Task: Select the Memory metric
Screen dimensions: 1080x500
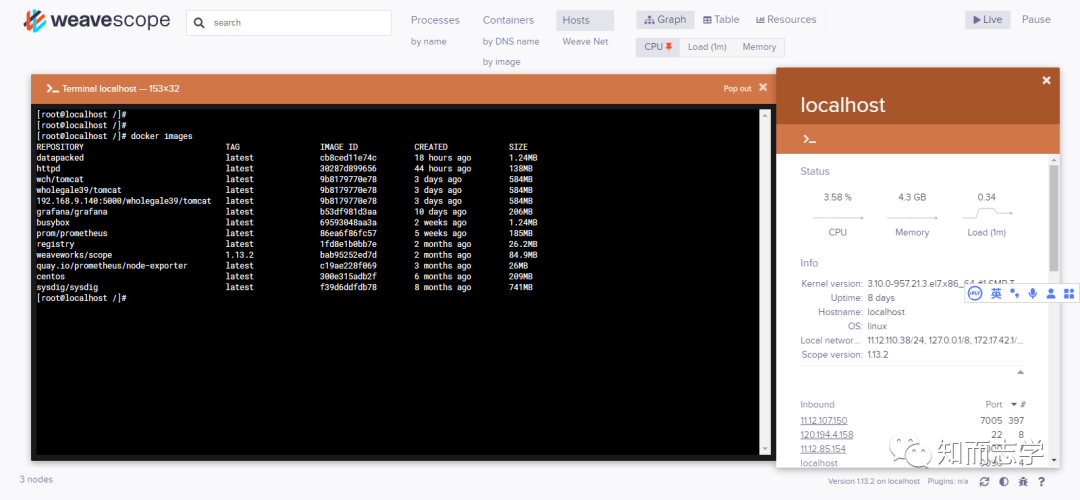Action: point(759,47)
